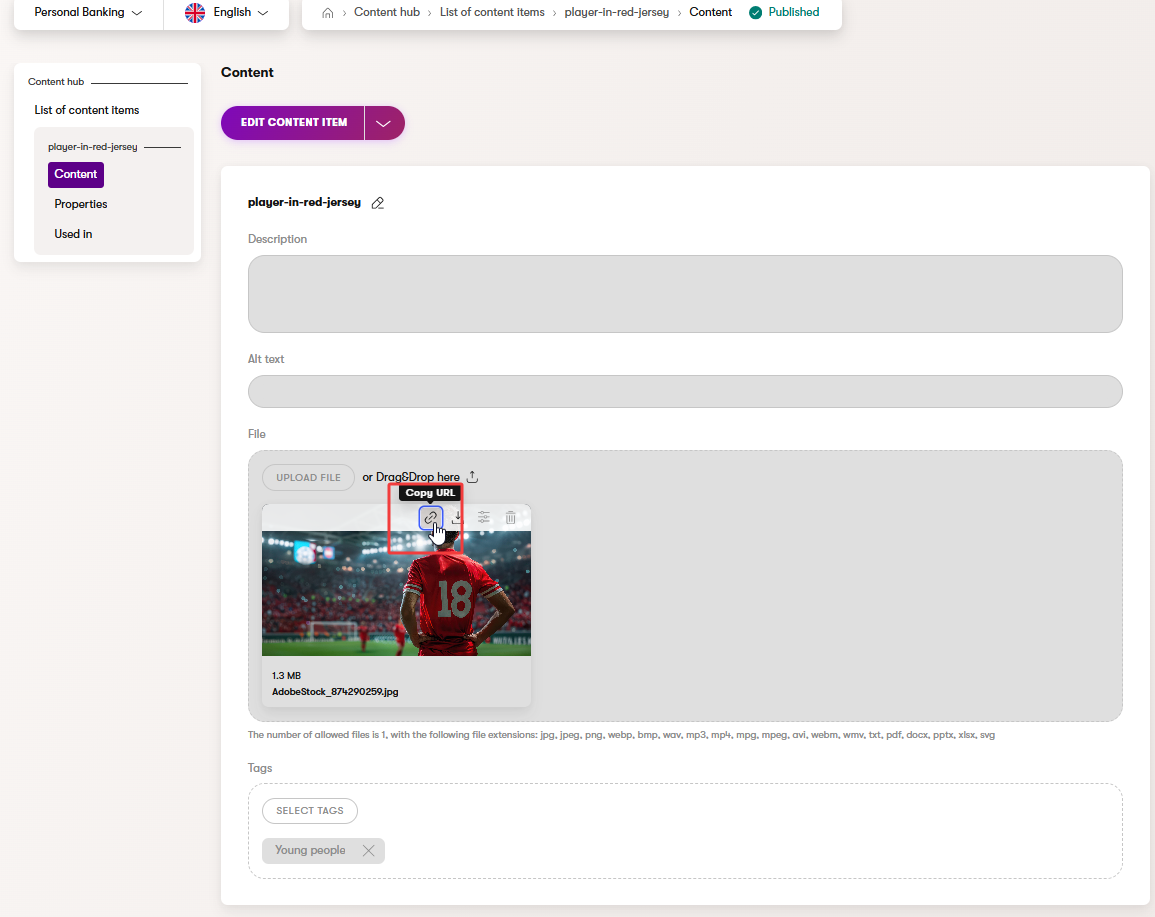Viewport: 1155px width, 917px height.
Task: Open Properties in the sidebar
Action: pos(81,204)
